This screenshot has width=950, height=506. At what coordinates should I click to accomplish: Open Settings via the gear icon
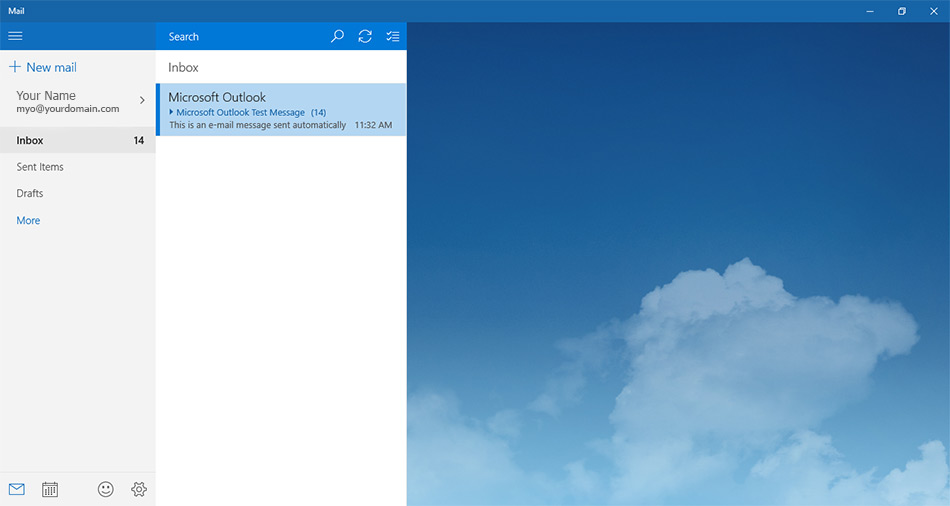coord(139,489)
